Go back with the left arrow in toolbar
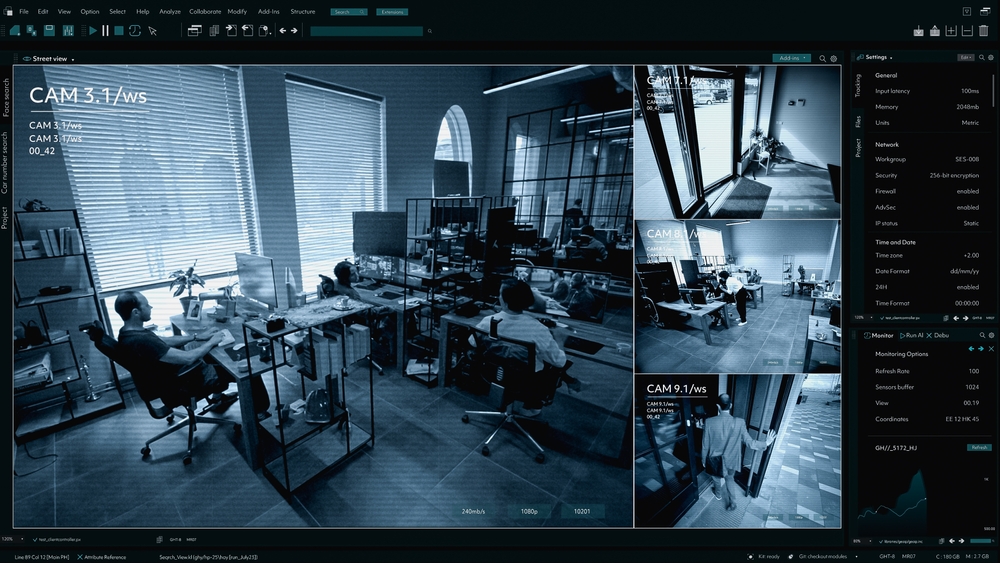 tap(283, 30)
